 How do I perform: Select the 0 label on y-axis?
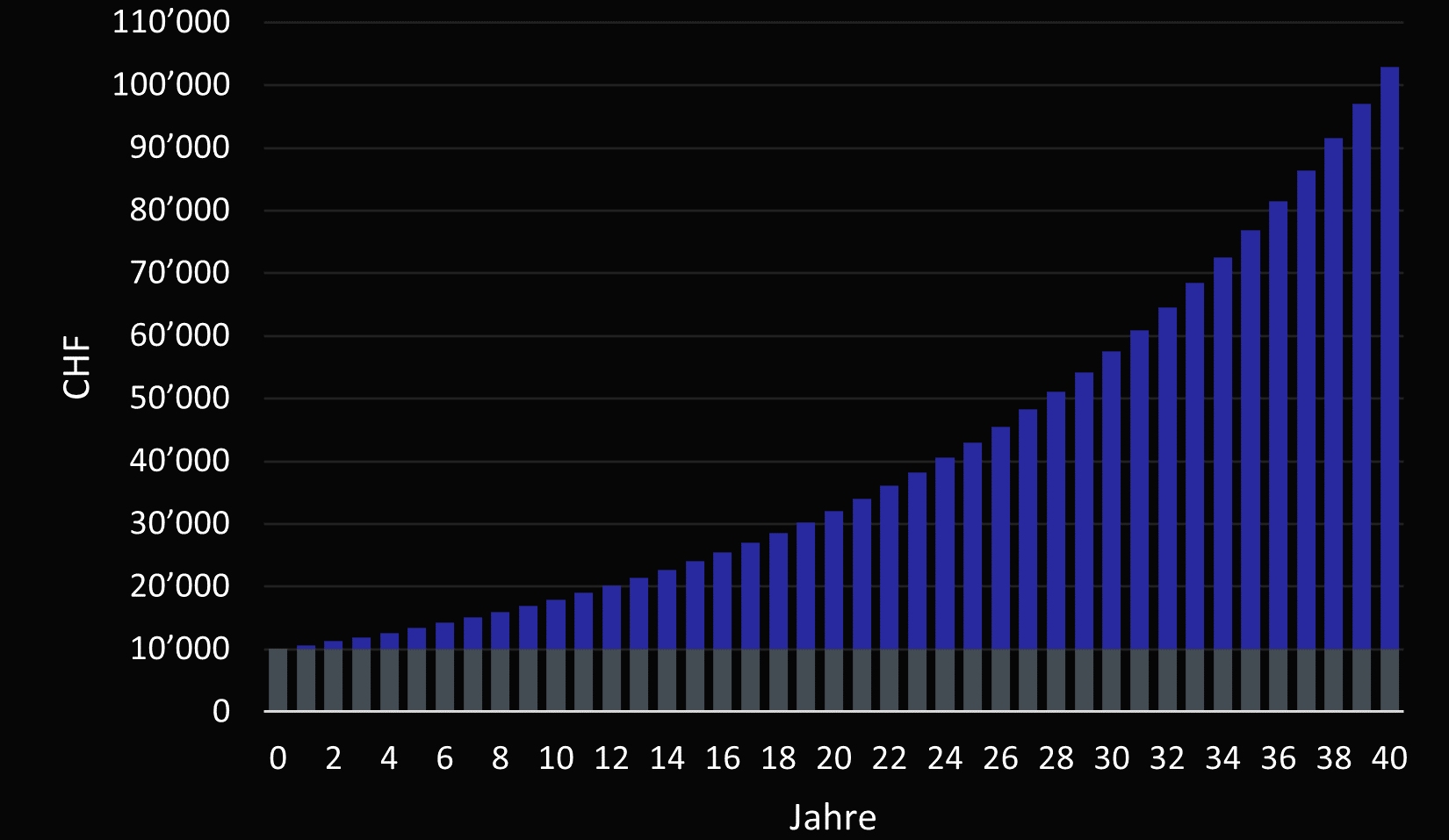tap(221, 711)
